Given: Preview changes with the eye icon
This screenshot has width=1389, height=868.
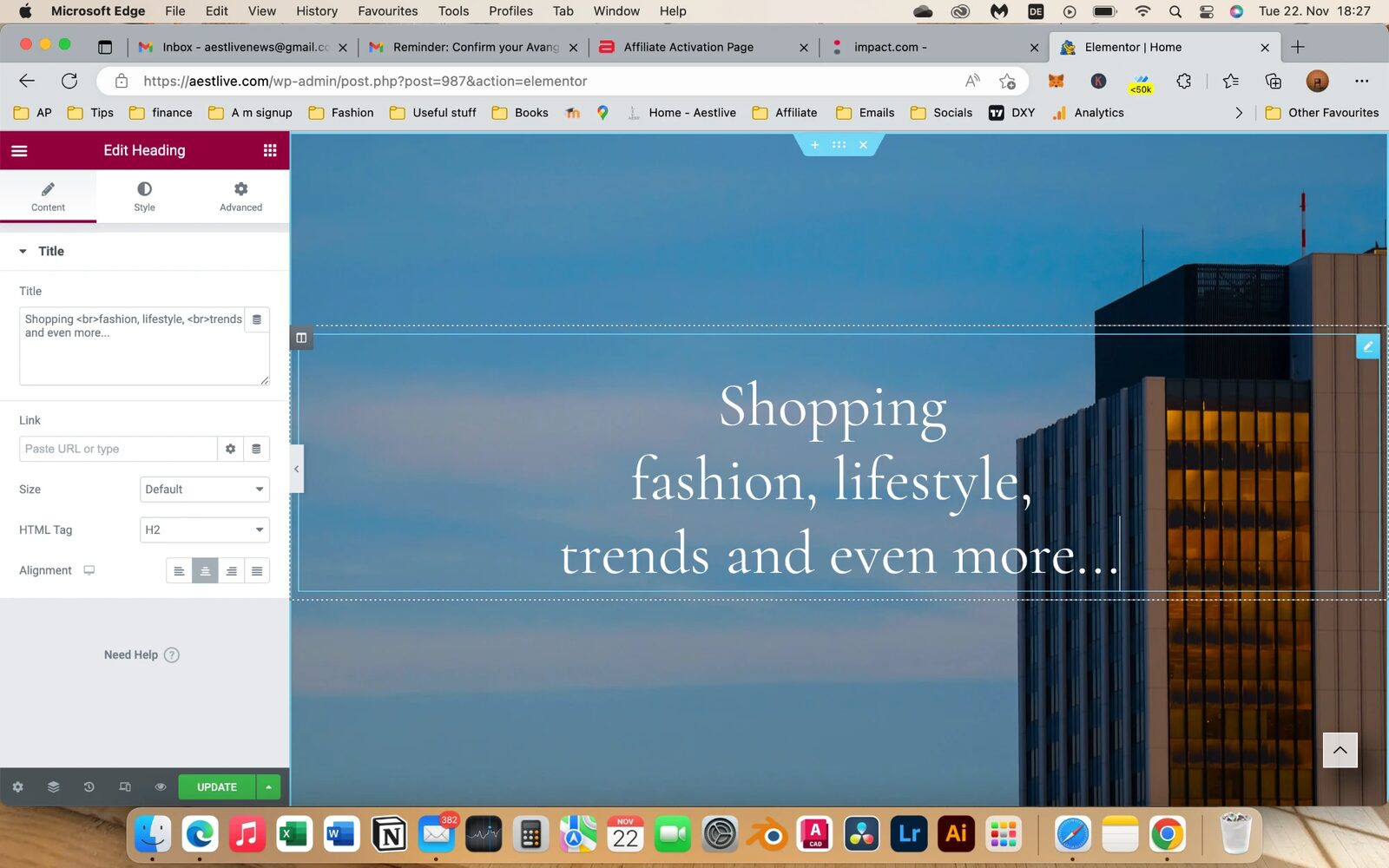Looking at the screenshot, I should [x=161, y=786].
